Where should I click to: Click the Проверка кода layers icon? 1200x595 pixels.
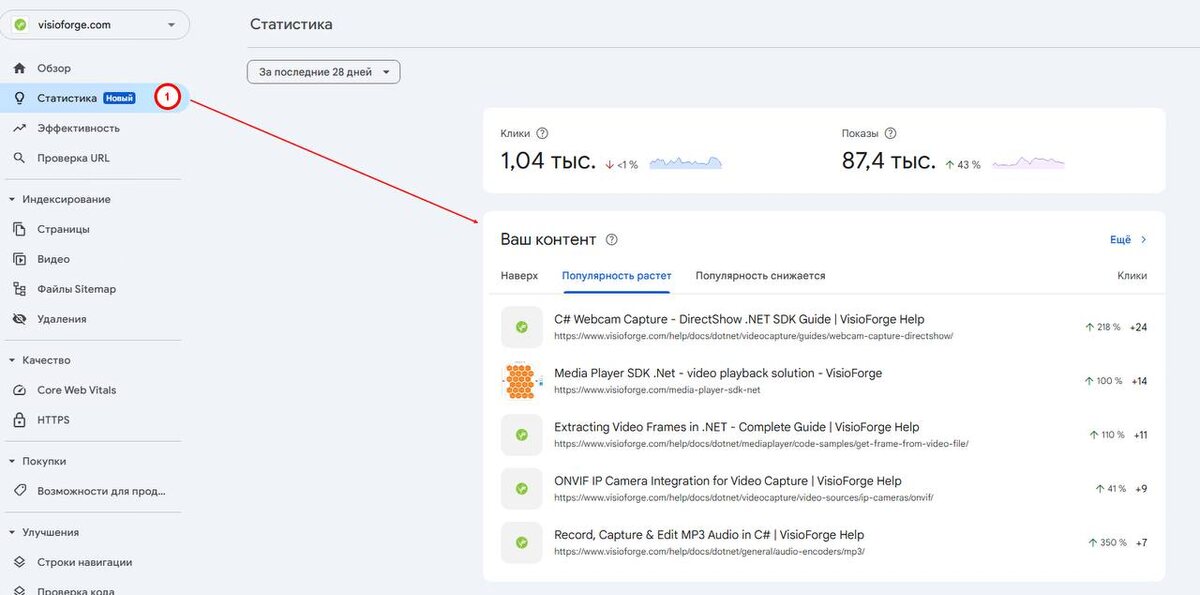pos(19,590)
